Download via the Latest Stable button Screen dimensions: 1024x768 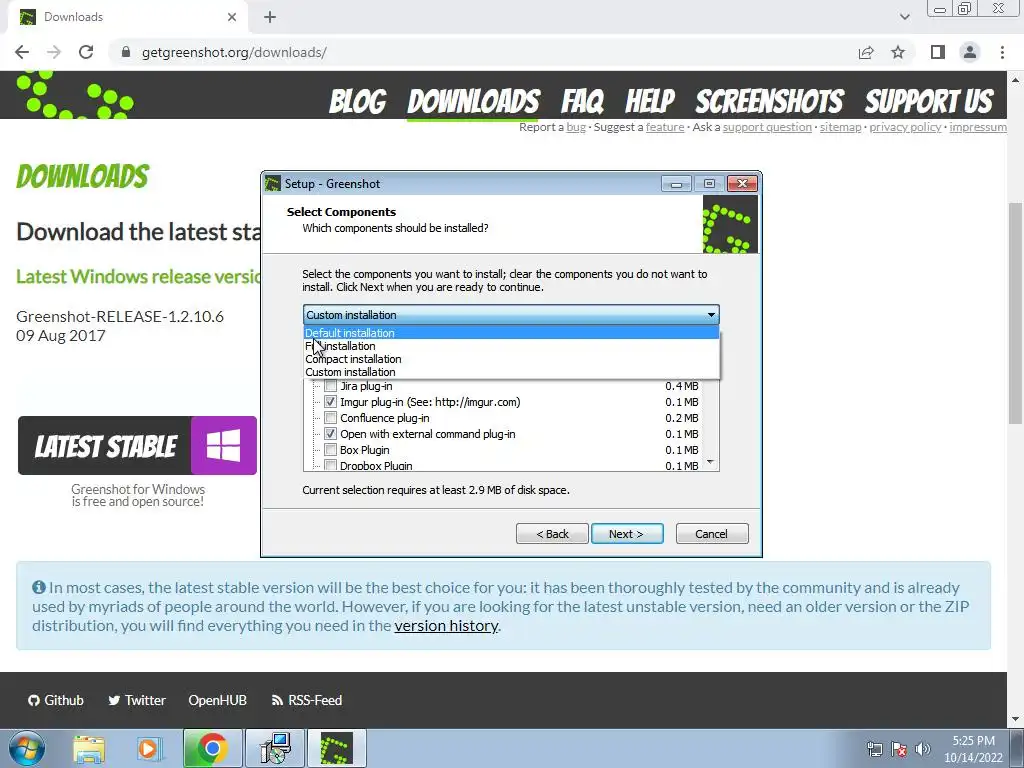pos(137,445)
